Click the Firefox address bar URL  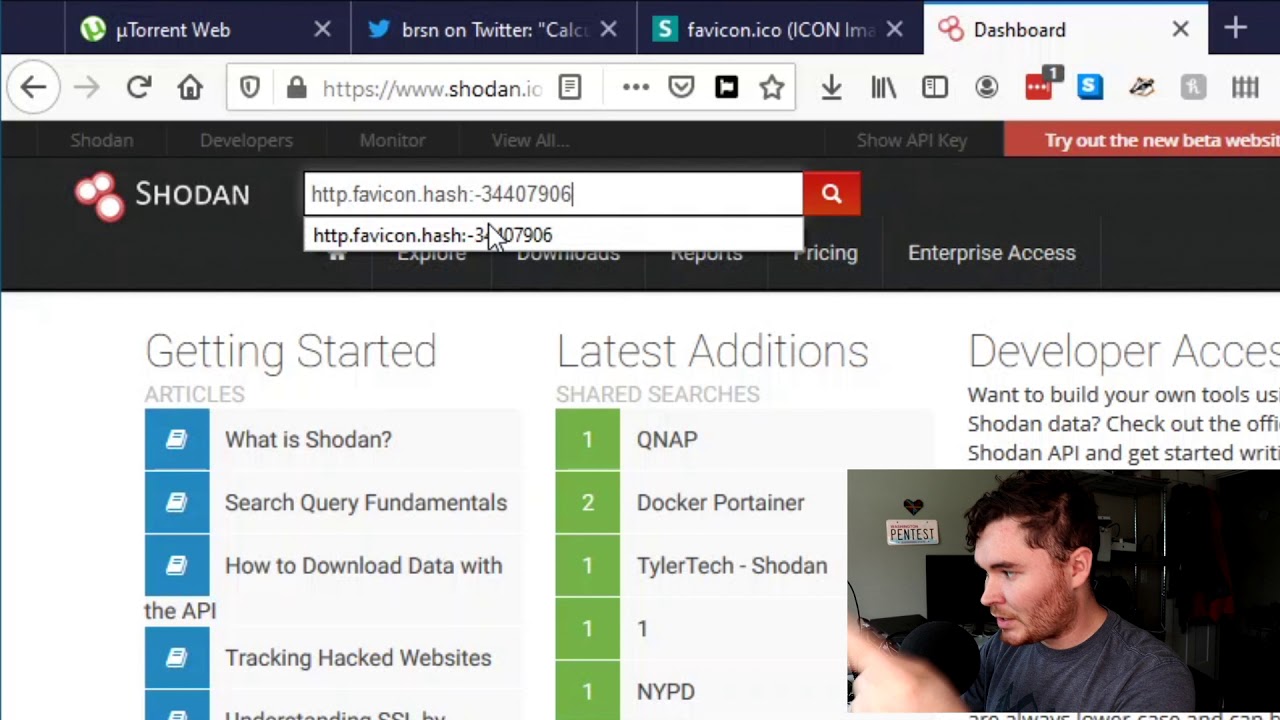432,89
